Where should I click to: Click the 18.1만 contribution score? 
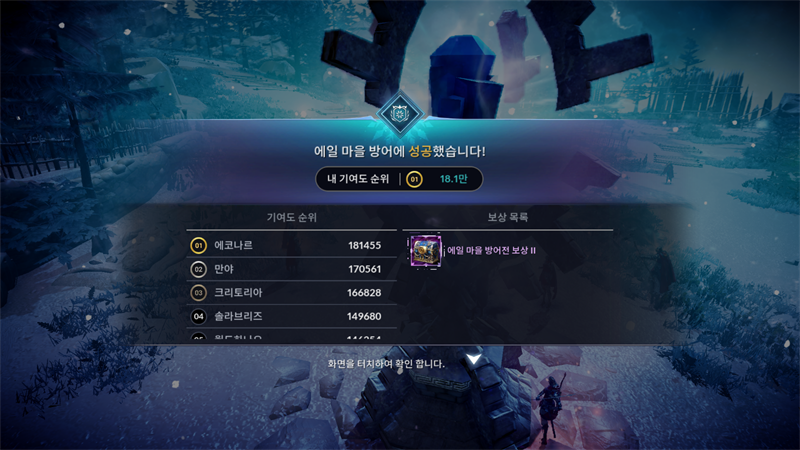click(454, 179)
